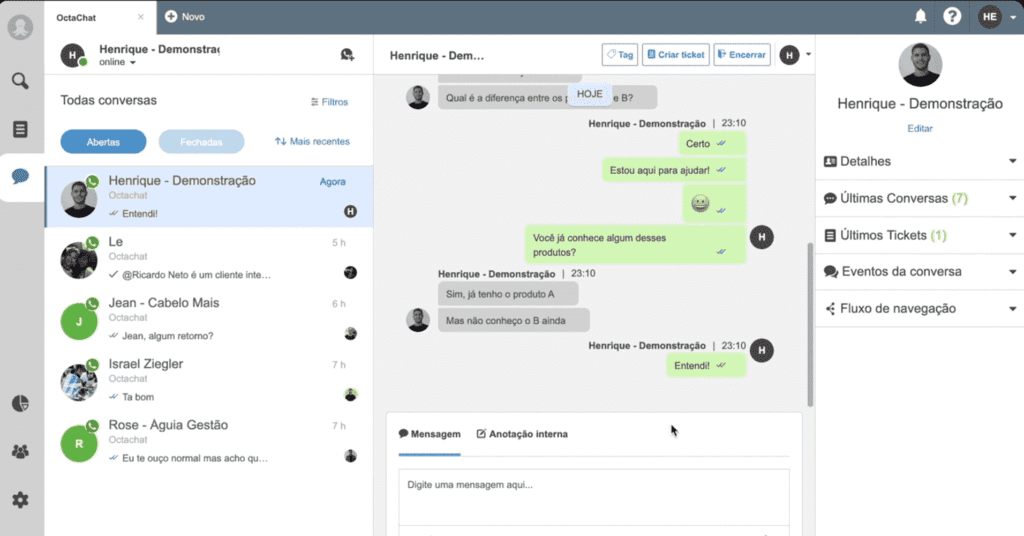Open the Le conversation
The image size is (1024, 536).
(x=209, y=258)
